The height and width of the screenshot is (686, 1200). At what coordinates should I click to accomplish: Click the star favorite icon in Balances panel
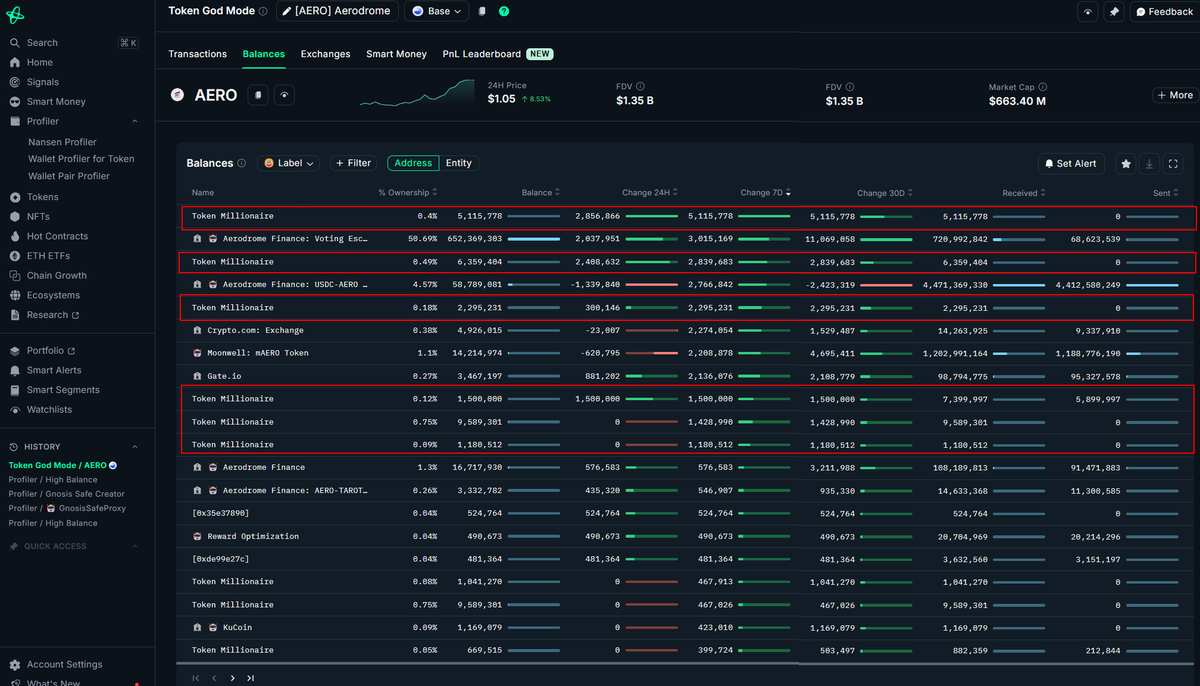tap(1126, 163)
